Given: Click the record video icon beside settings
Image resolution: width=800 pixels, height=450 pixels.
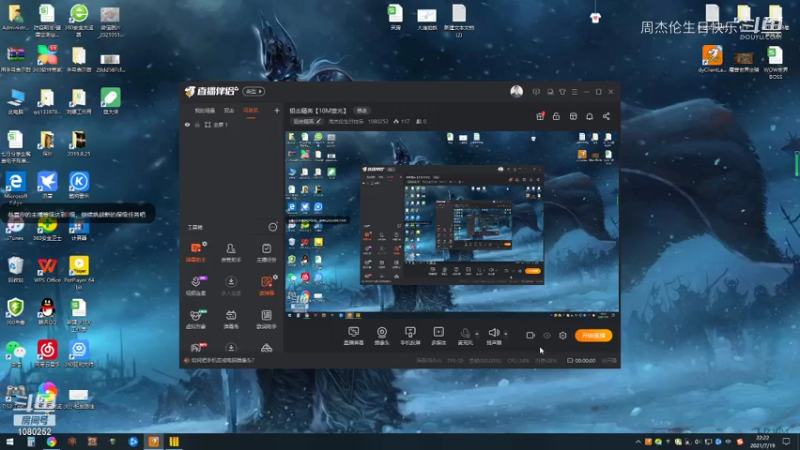Looking at the screenshot, I should pyautogui.click(x=530, y=335).
